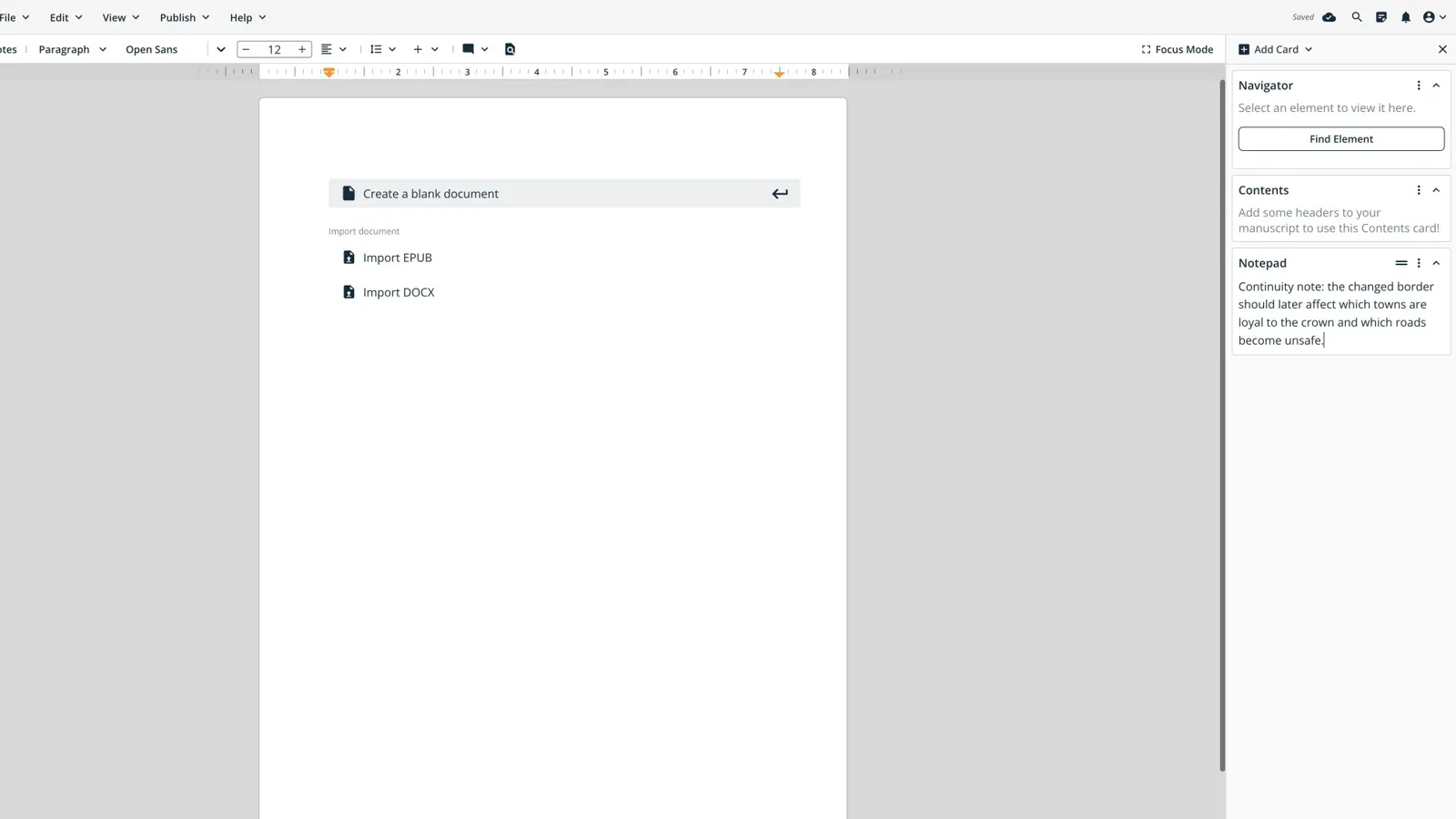
Task: Open the Publish menu
Action: pos(184,17)
